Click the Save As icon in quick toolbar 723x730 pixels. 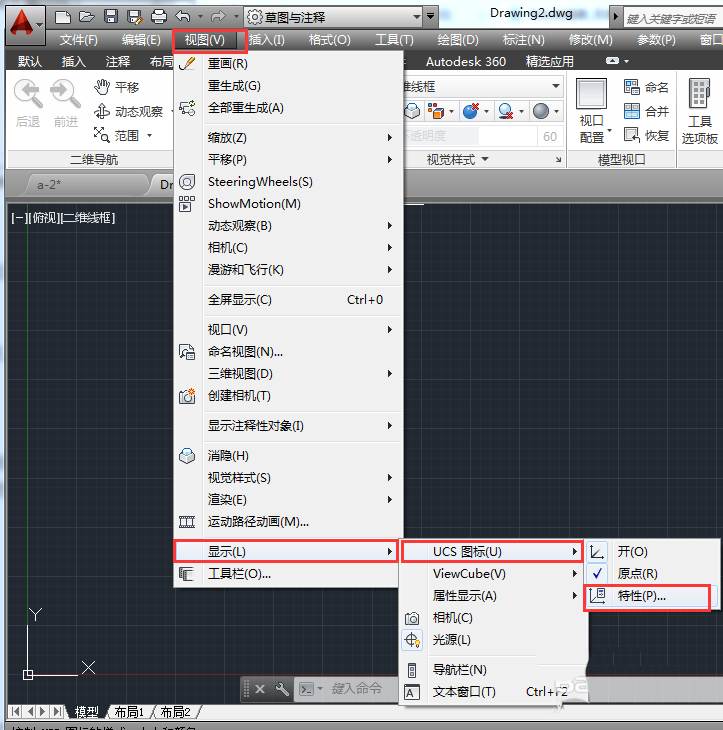[135, 17]
